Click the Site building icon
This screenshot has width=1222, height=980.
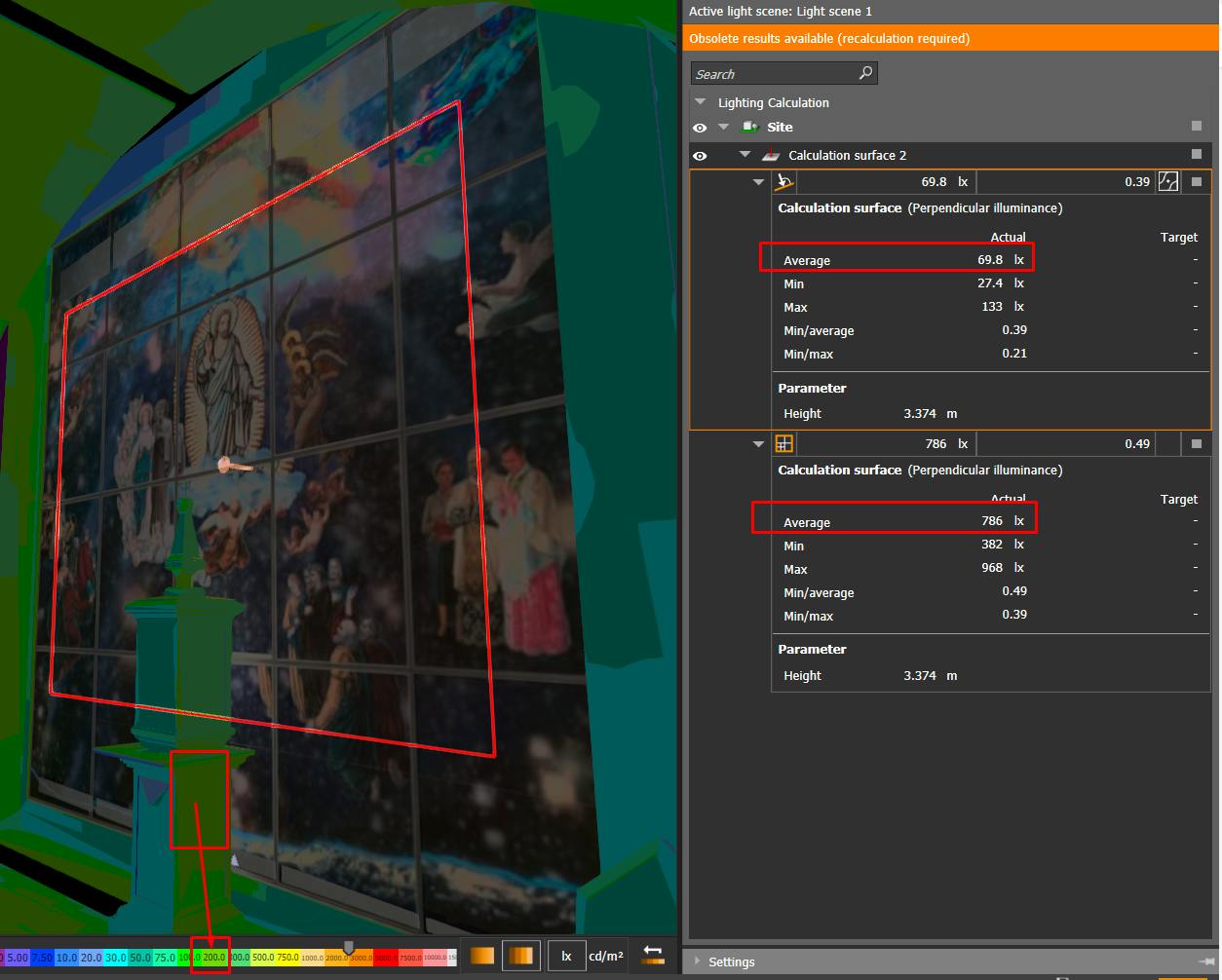tap(750, 128)
